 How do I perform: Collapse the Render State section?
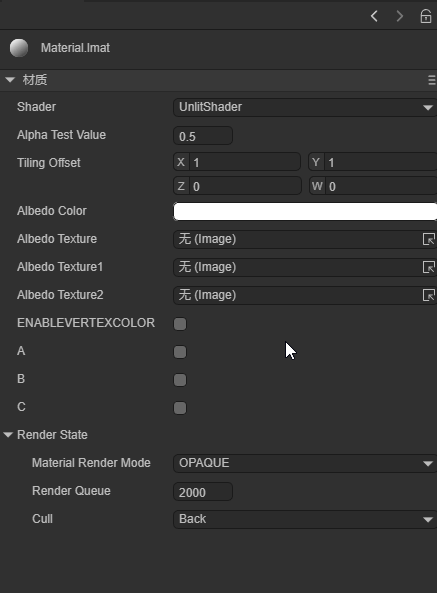pos(8,435)
